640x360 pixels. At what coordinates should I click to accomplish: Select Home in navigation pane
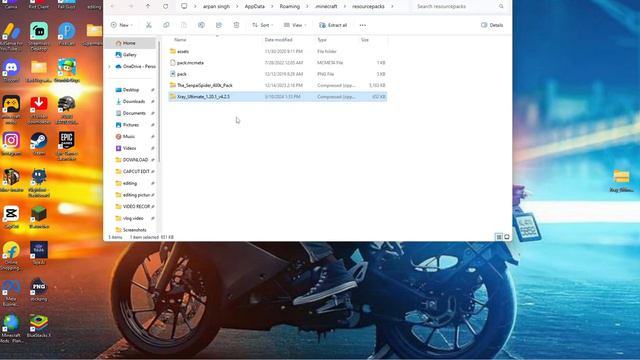131,43
